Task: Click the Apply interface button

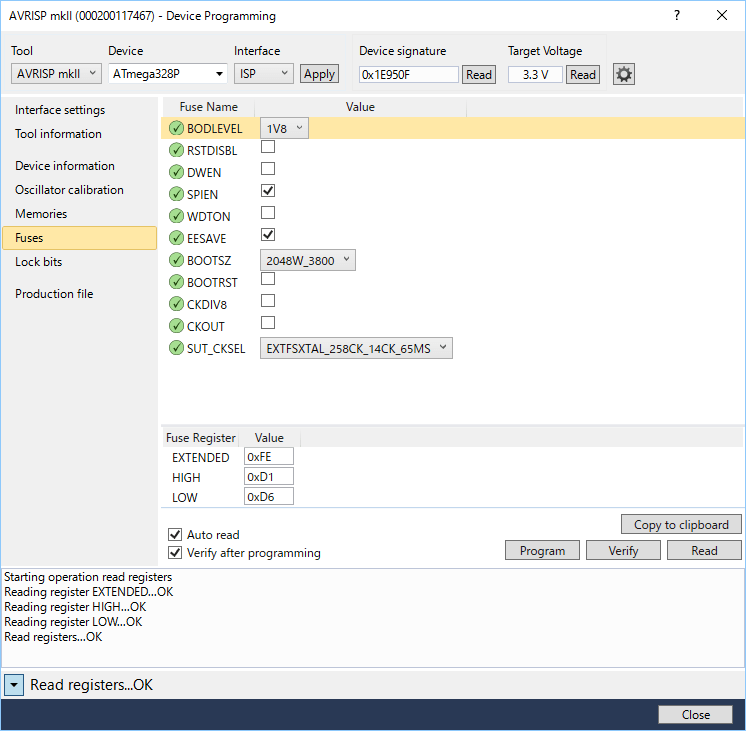Action: coord(319,74)
